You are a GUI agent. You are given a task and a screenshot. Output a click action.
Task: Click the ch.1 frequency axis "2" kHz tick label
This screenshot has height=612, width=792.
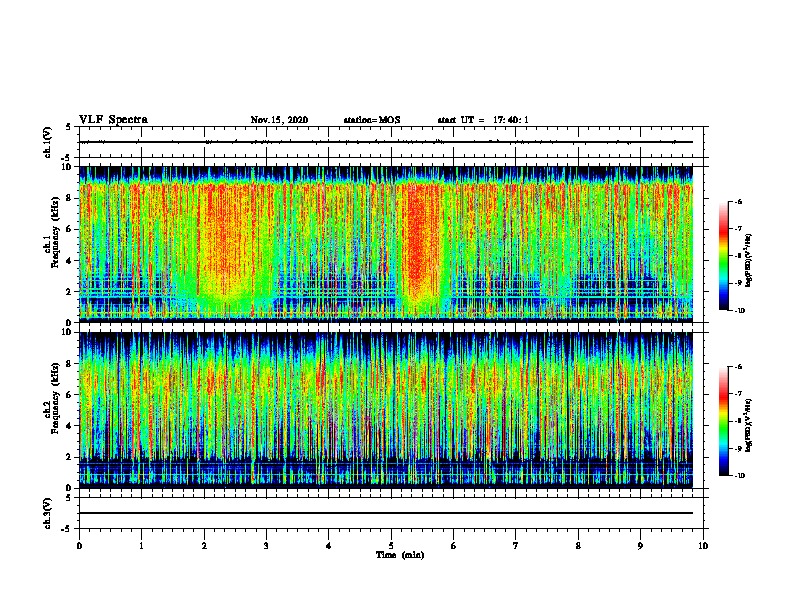coord(69,292)
